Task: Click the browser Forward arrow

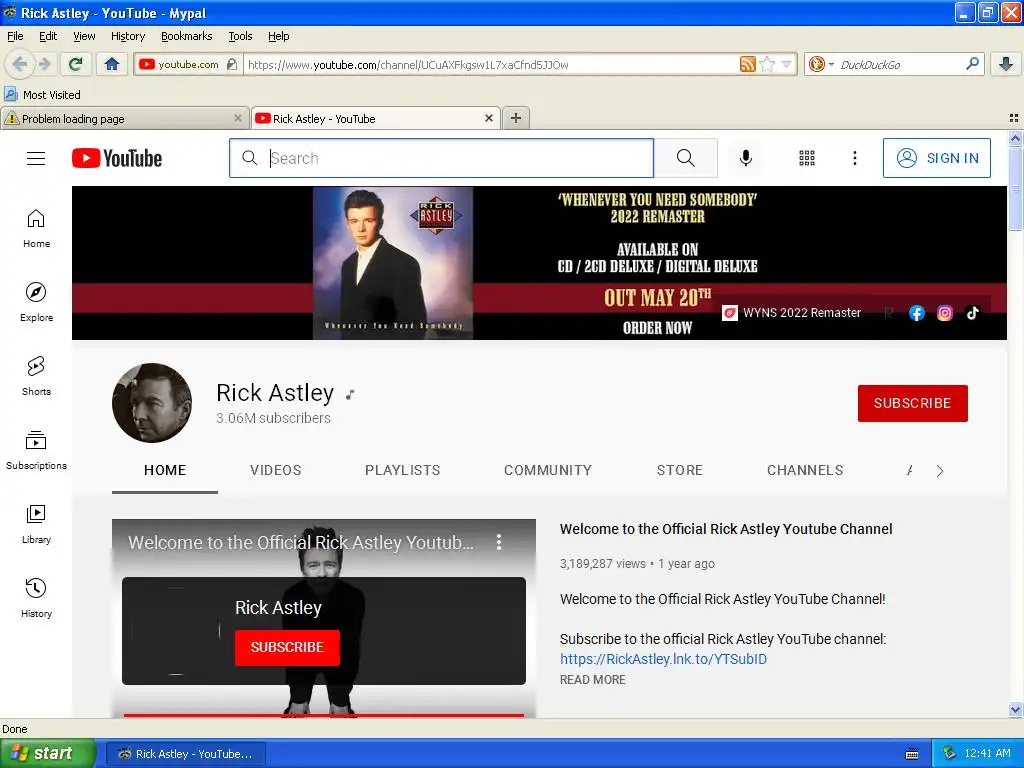Action: click(45, 64)
